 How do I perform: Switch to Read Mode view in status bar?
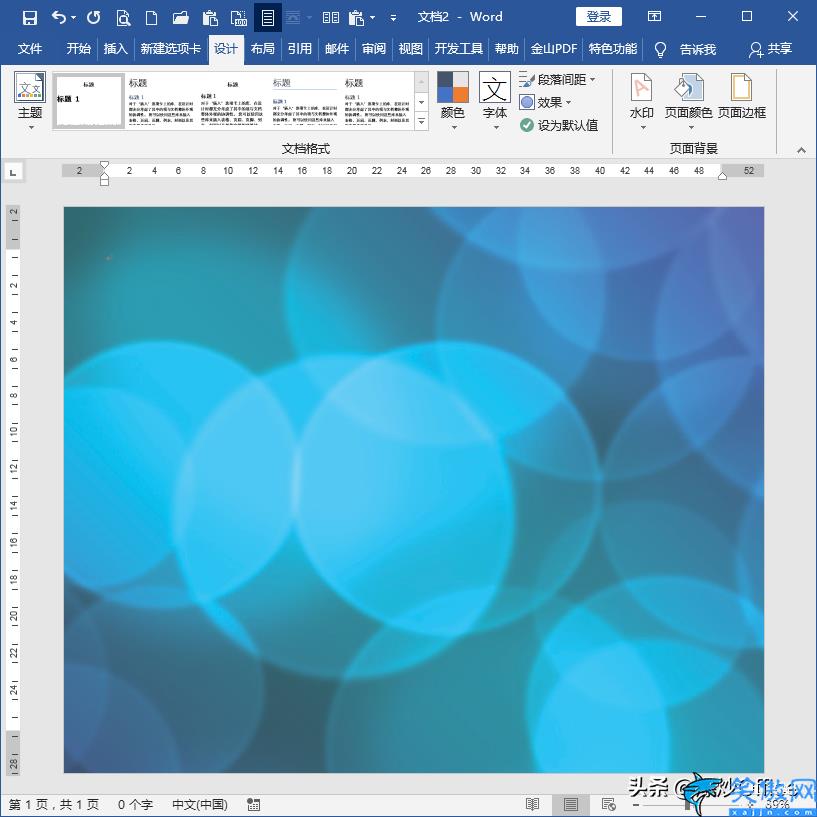pos(532,804)
